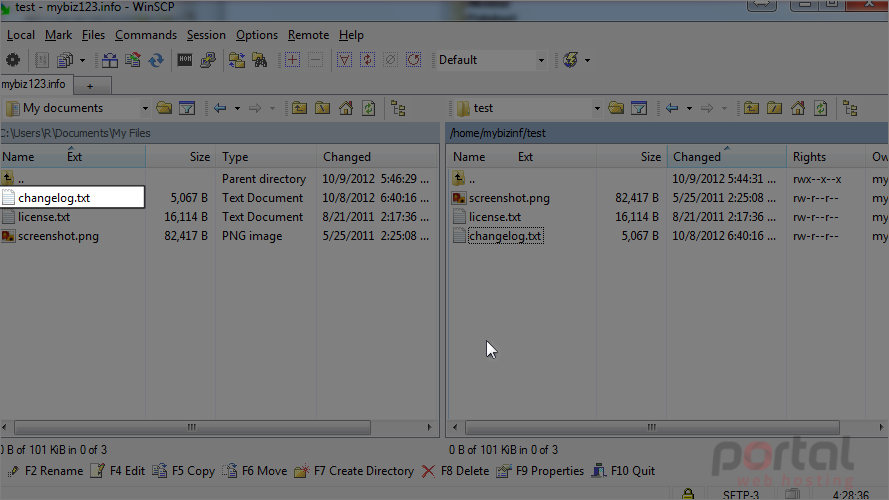Screen dimensions: 889x500
Task: Click the F2 Rename button
Action: pyautogui.click(x=45, y=471)
